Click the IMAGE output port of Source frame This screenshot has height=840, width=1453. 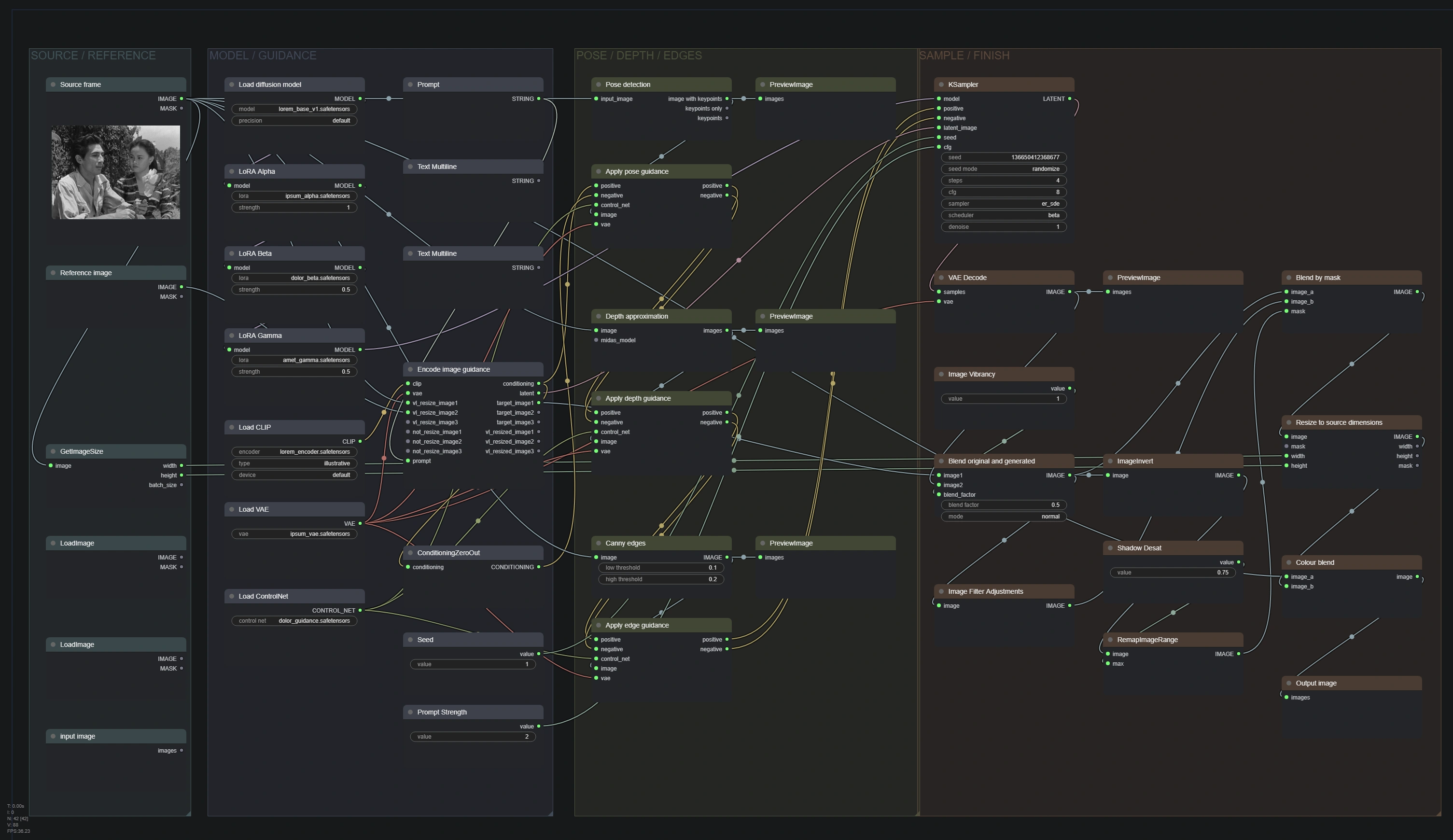(182, 98)
